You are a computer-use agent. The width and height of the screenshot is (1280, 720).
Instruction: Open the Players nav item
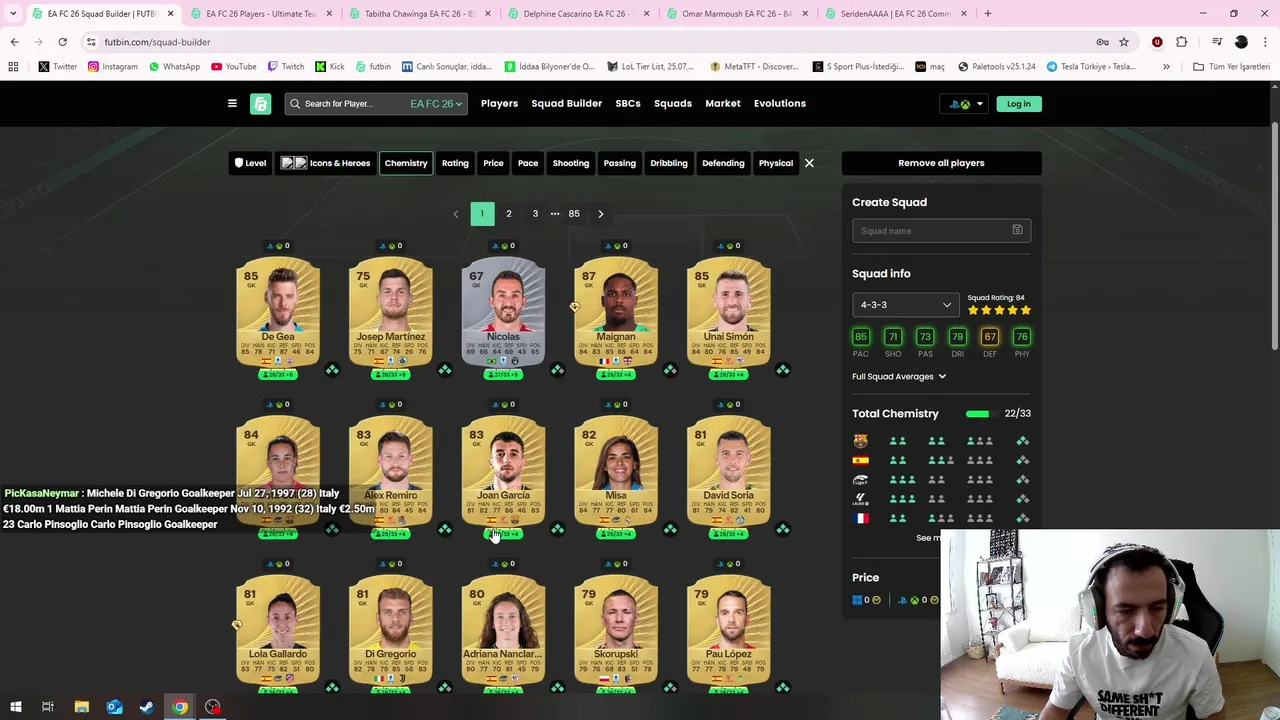[x=499, y=103]
